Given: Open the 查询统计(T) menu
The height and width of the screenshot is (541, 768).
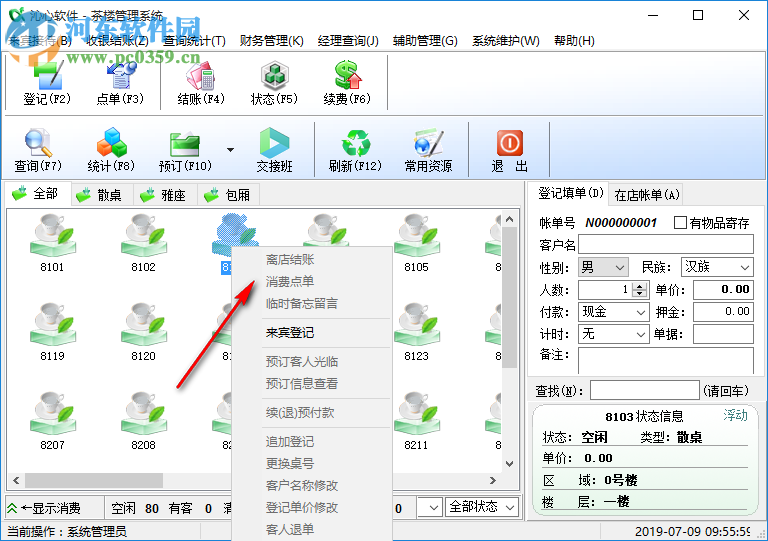Looking at the screenshot, I should (194, 41).
